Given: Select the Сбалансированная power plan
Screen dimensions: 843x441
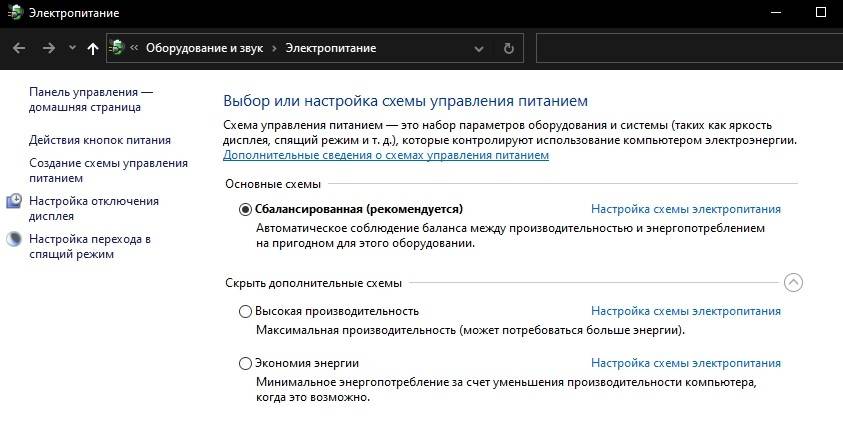Looking at the screenshot, I should coord(246,209).
